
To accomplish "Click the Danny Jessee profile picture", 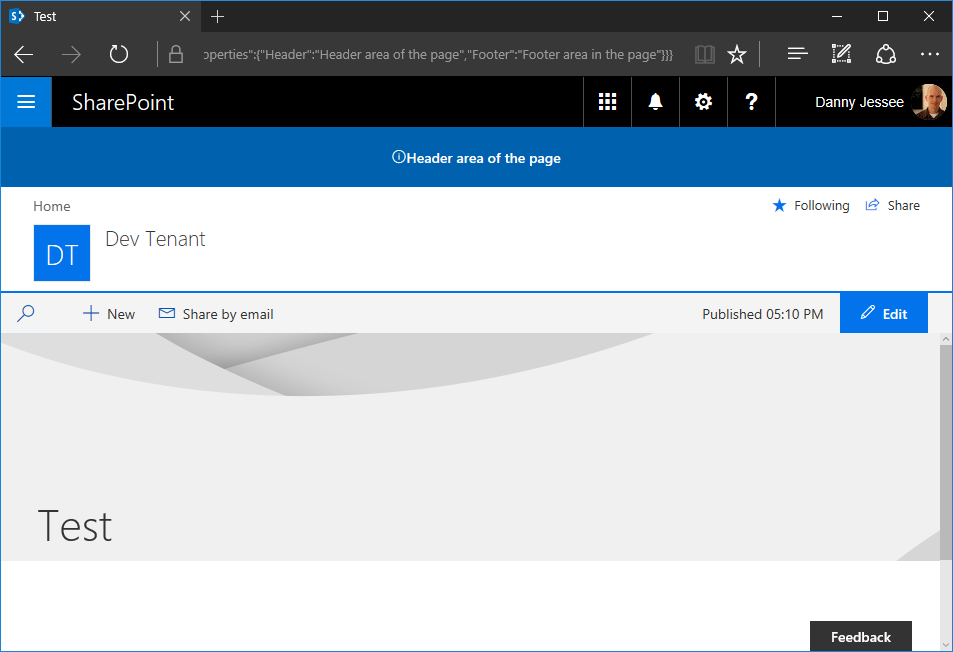I will click(929, 102).
